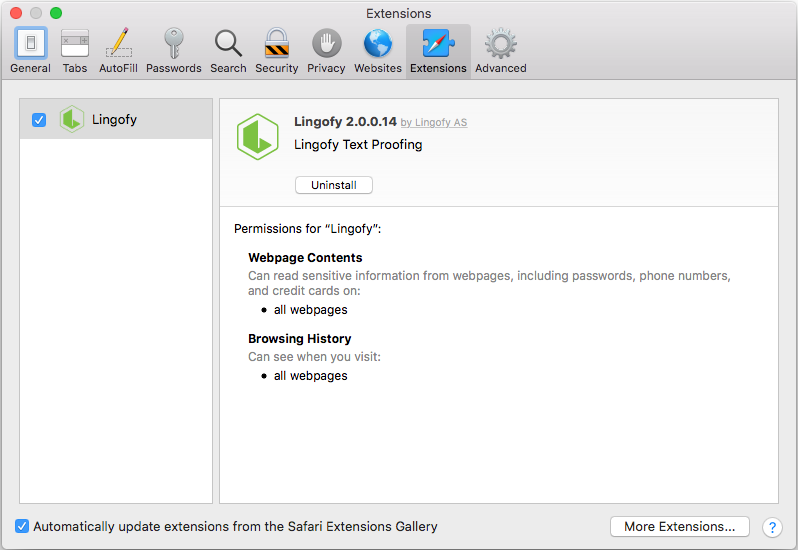Open the Security preferences pane

[276, 51]
